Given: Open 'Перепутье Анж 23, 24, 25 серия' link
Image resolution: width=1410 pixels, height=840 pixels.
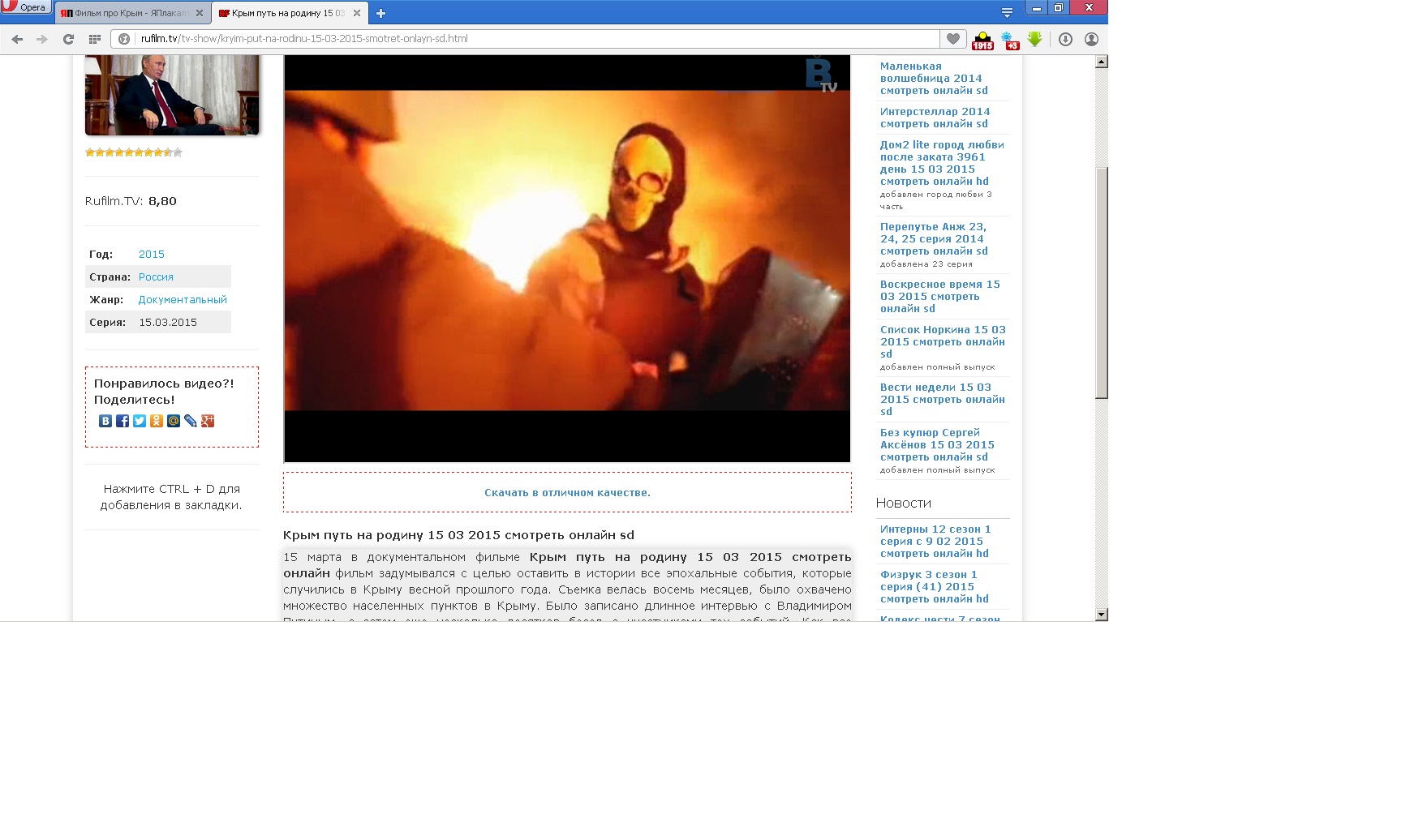Looking at the screenshot, I should pos(934,239).
